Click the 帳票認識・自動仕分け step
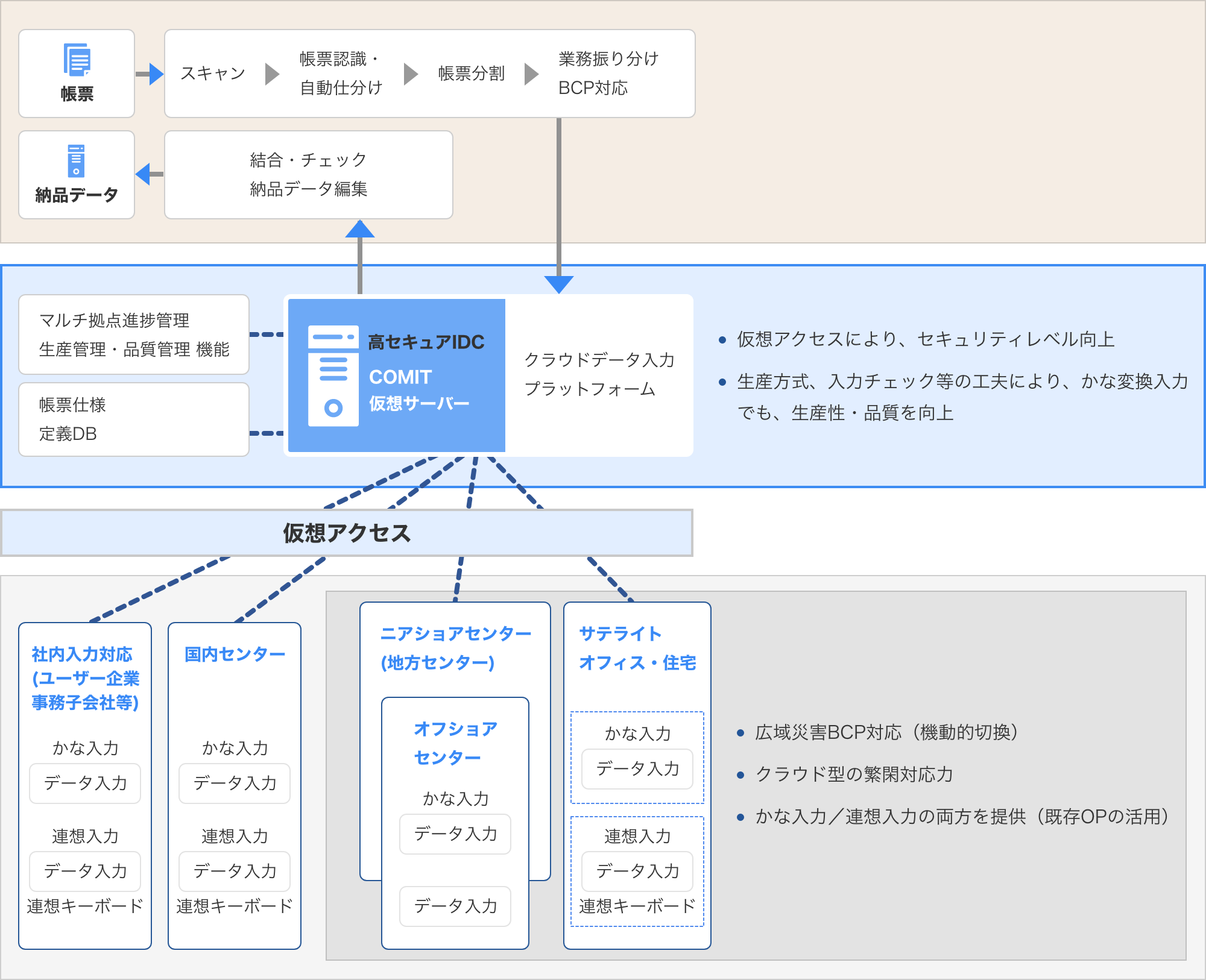 341,74
